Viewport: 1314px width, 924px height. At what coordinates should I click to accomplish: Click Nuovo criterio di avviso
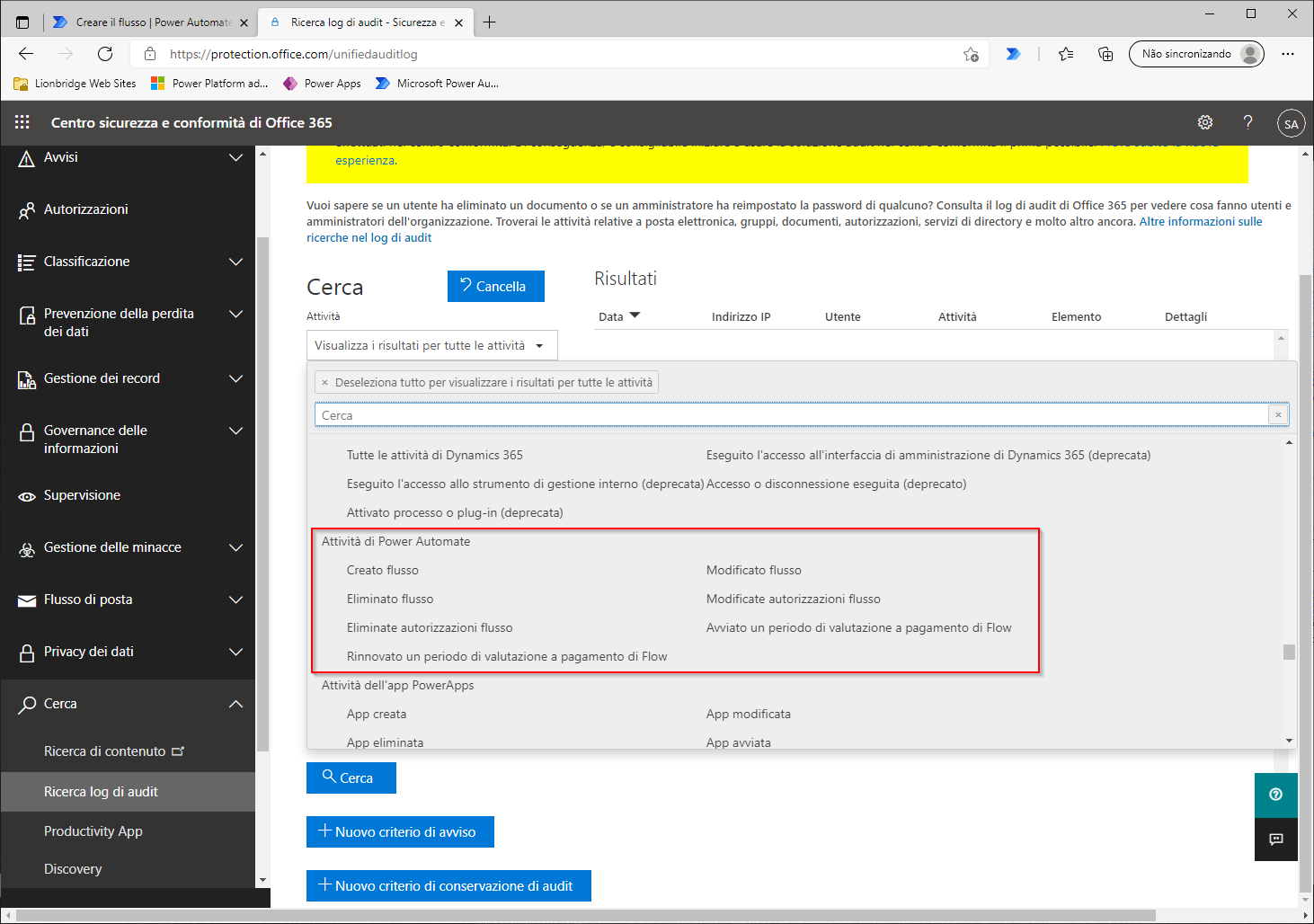[400, 831]
